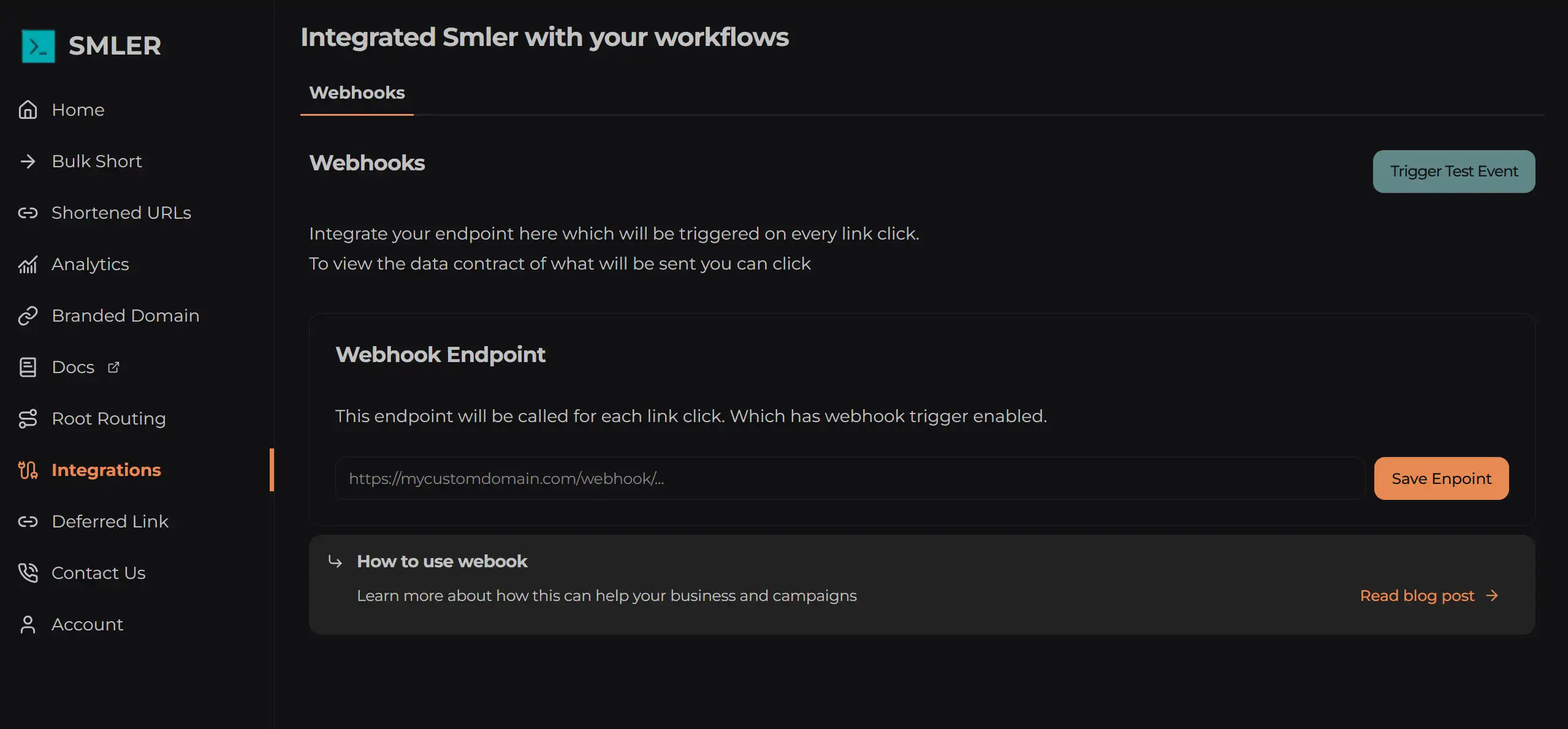Click the Account person icon
Viewport: 1568px width, 729px height.
pyautogui.click(x=28, y=624)
